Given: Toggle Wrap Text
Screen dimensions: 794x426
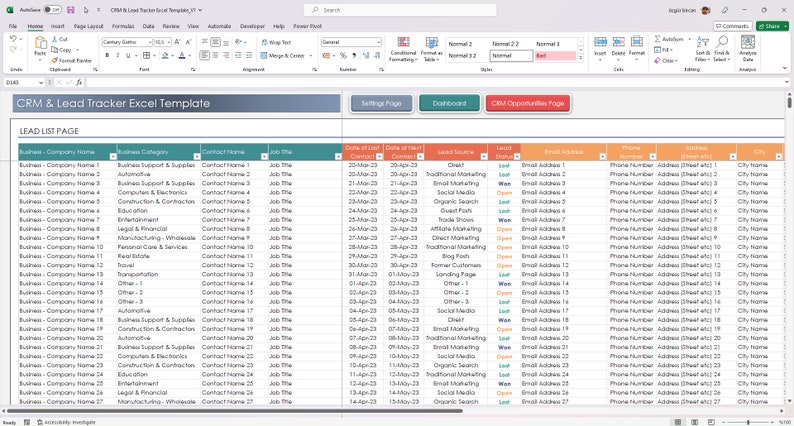Looking at the screenshot, I should point(276,42).
